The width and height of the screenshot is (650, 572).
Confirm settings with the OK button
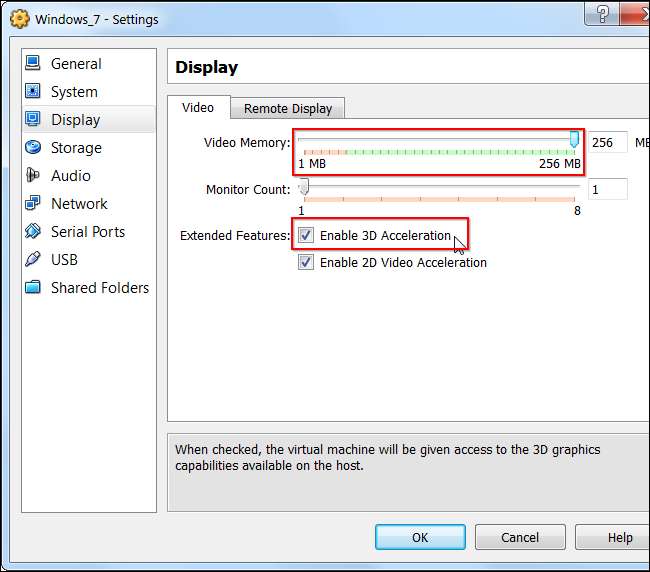420,537
